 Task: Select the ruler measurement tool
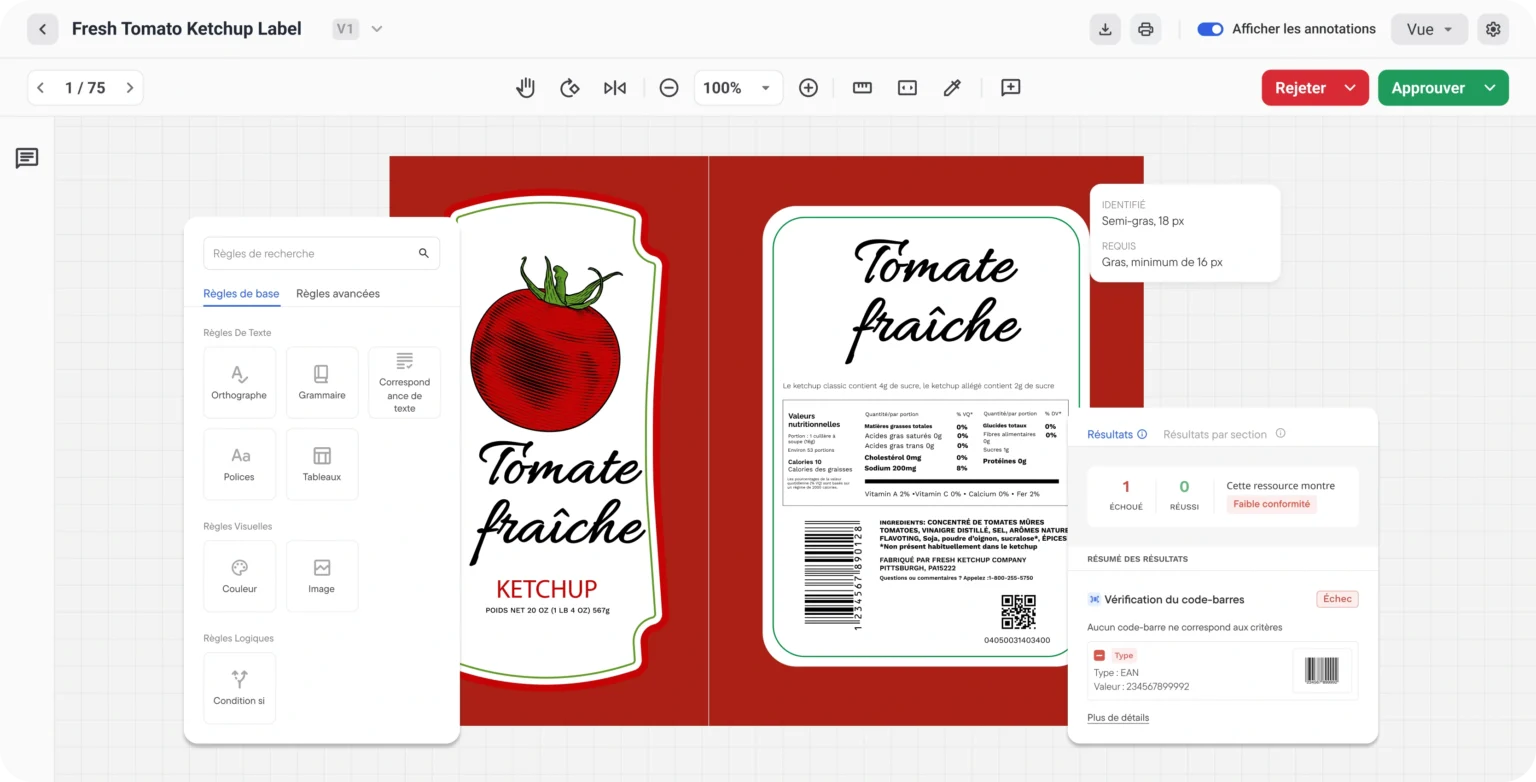click(x=862, y=88)
